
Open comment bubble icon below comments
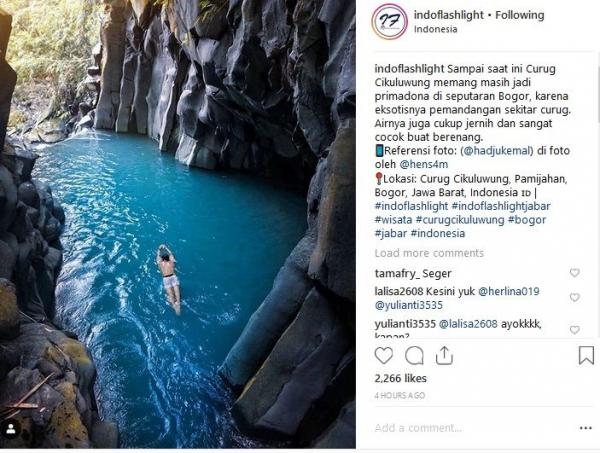414,356
